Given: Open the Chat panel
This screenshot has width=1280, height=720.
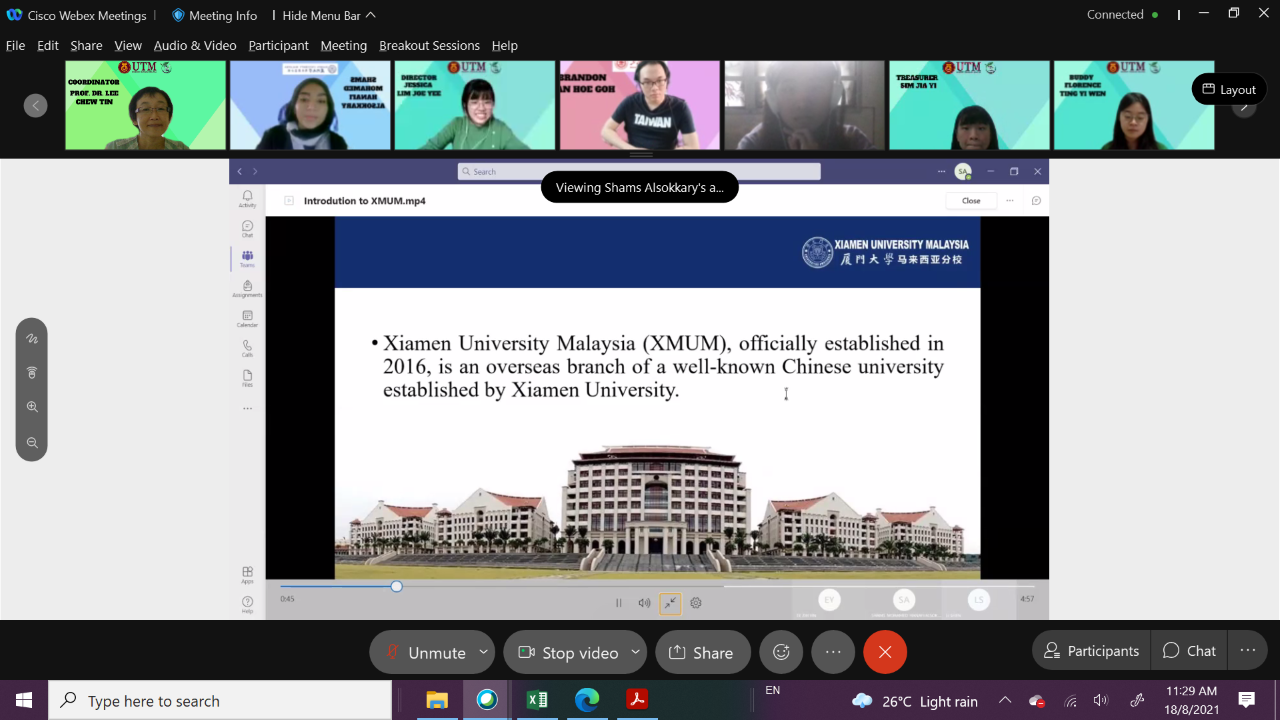Looking at the screenshot, I should 1190,651.
